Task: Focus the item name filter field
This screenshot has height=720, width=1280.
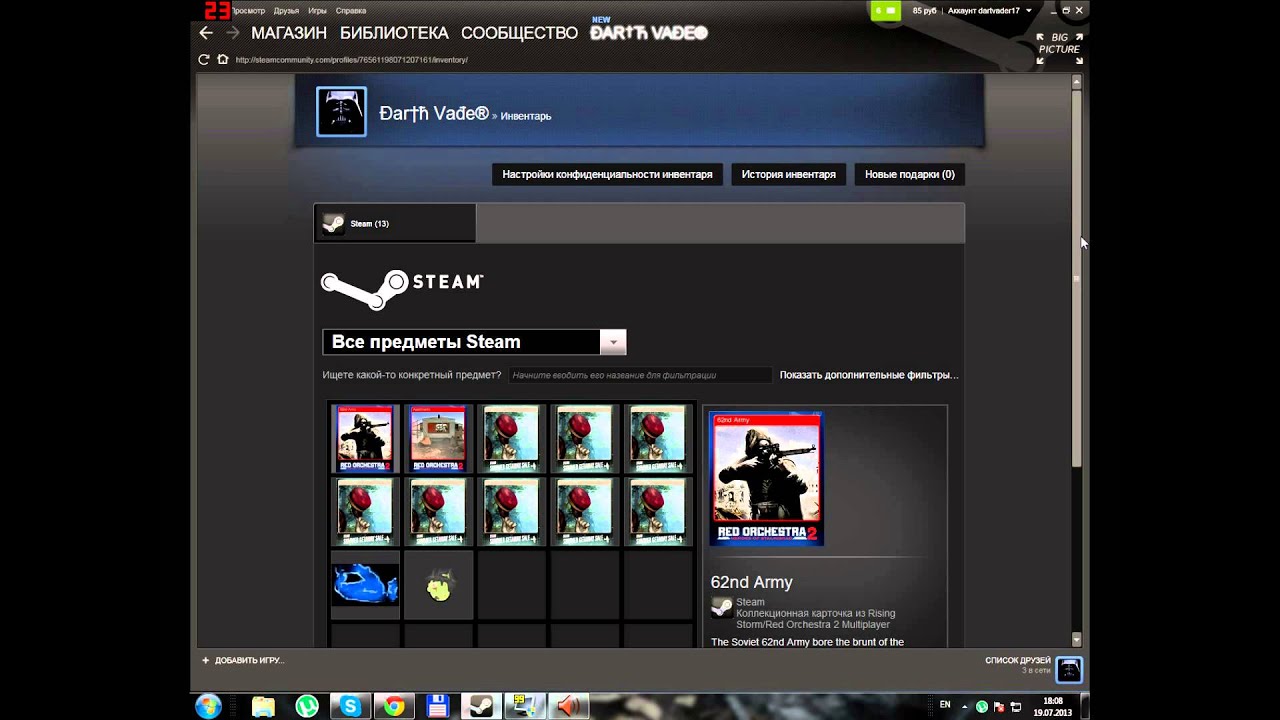Action: [640, 375]
